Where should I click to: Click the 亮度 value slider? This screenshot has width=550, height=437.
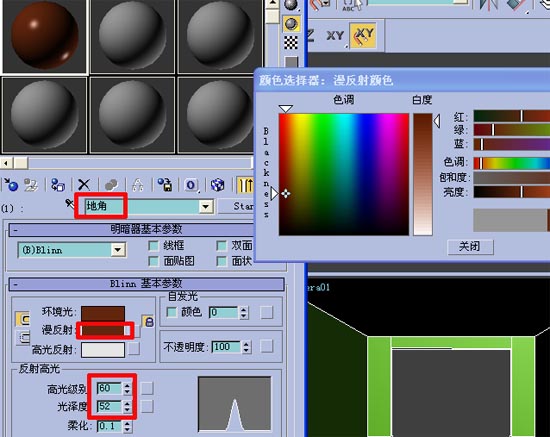tap(512, 192)
